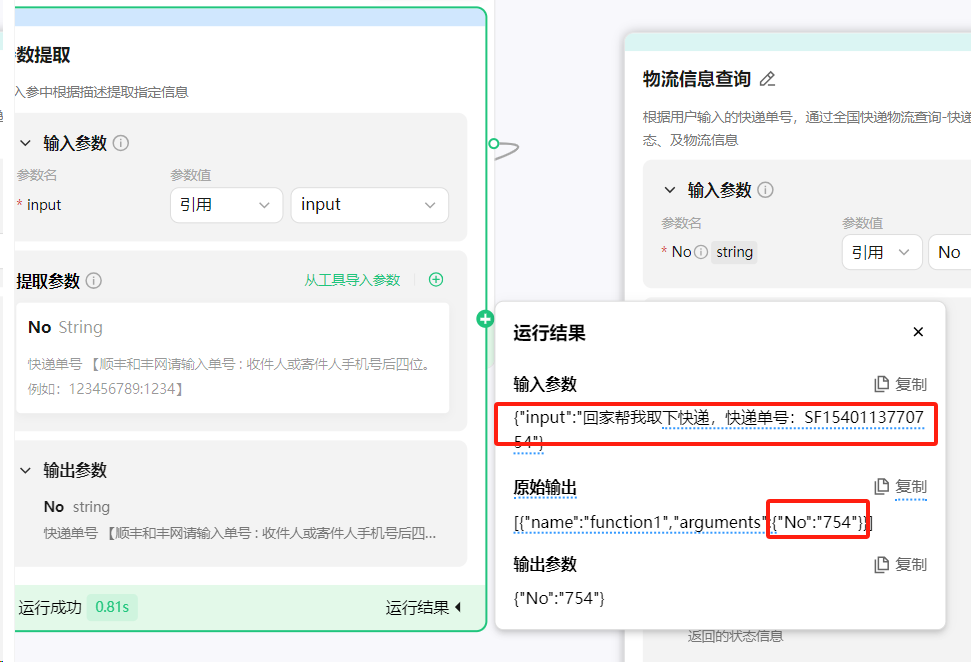The width and height of the screenshot is (971, 662).
Task: Copy the 输入参数 result JSON
Action: pos(900,384)
